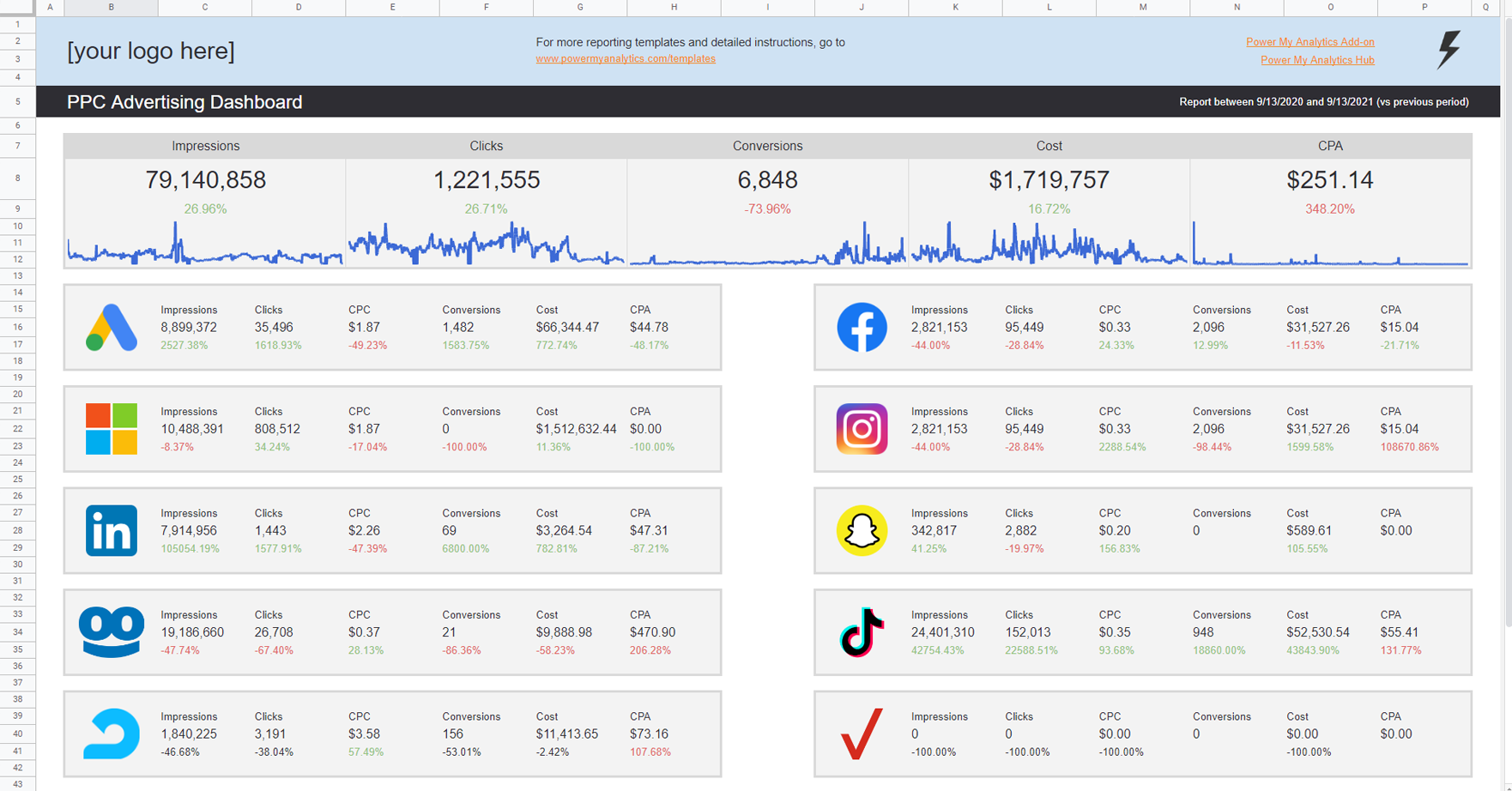
Task: Select total impressions value 79,140,858
Action: pyautogui.click(x=205, y=180)
